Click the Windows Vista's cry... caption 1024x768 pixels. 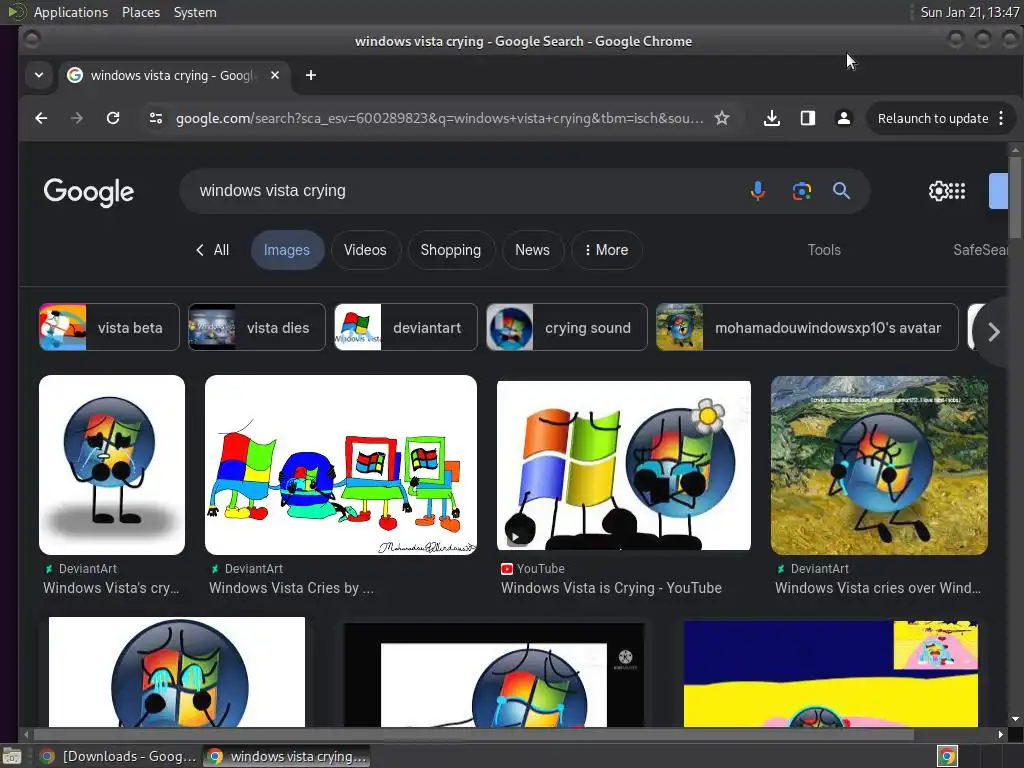coord(111,588)
